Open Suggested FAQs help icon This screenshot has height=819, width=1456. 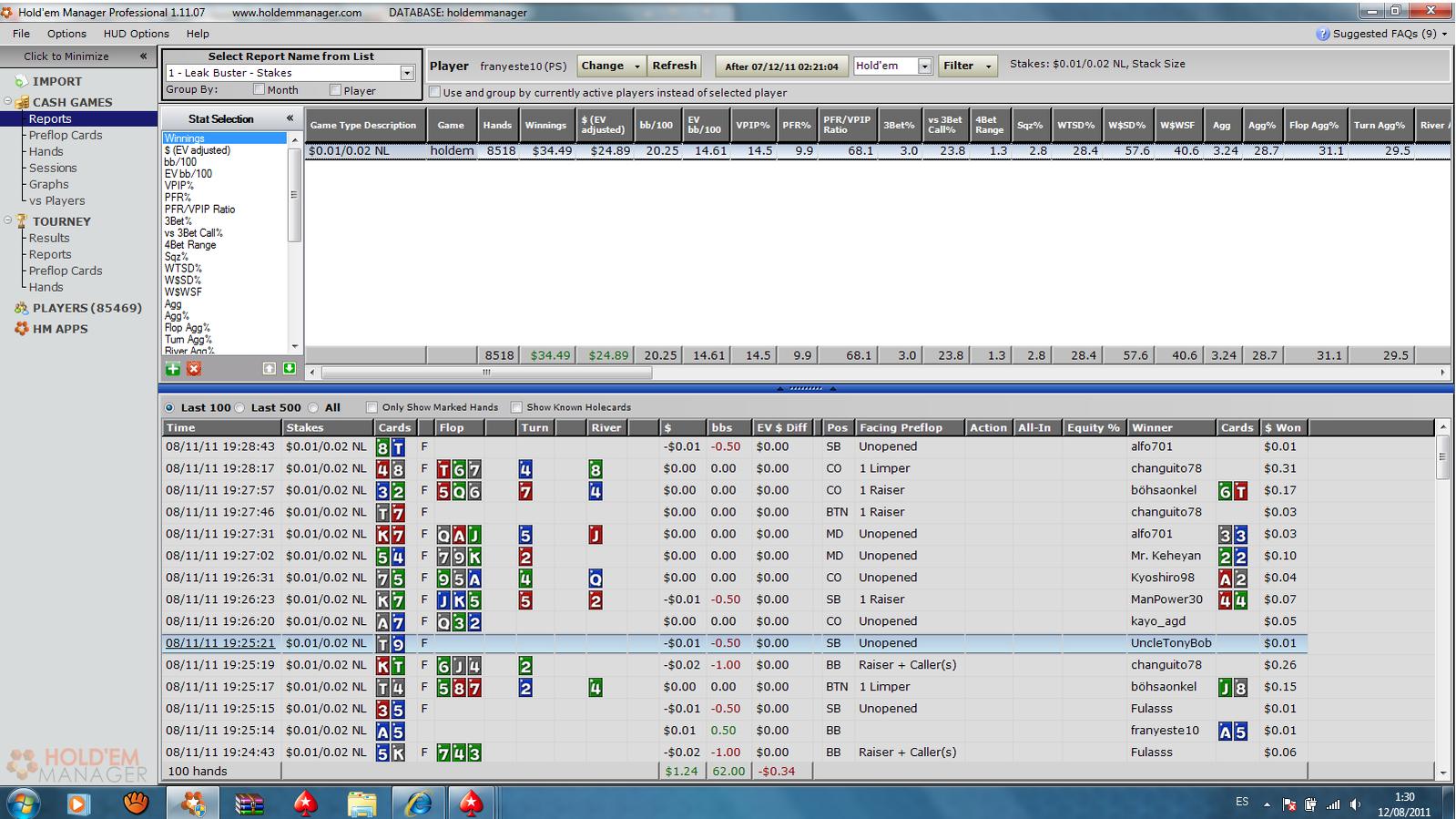[1323, 34]
